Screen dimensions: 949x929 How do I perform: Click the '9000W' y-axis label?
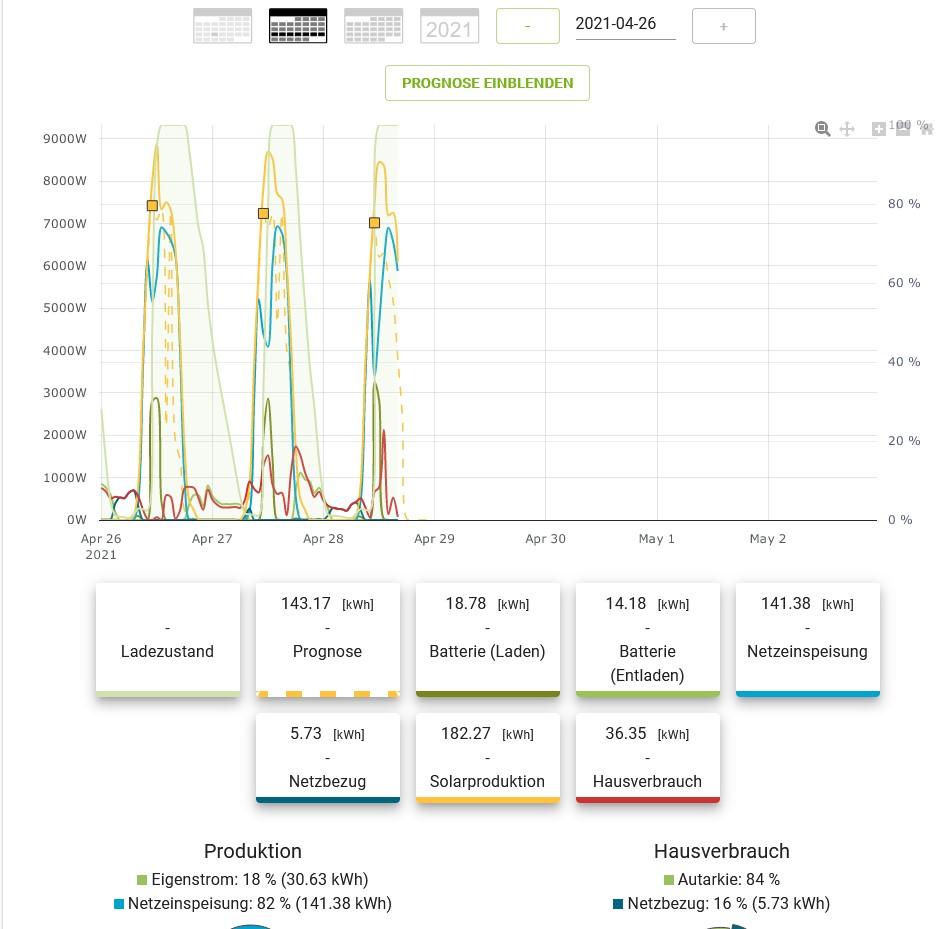coord(65,139)
